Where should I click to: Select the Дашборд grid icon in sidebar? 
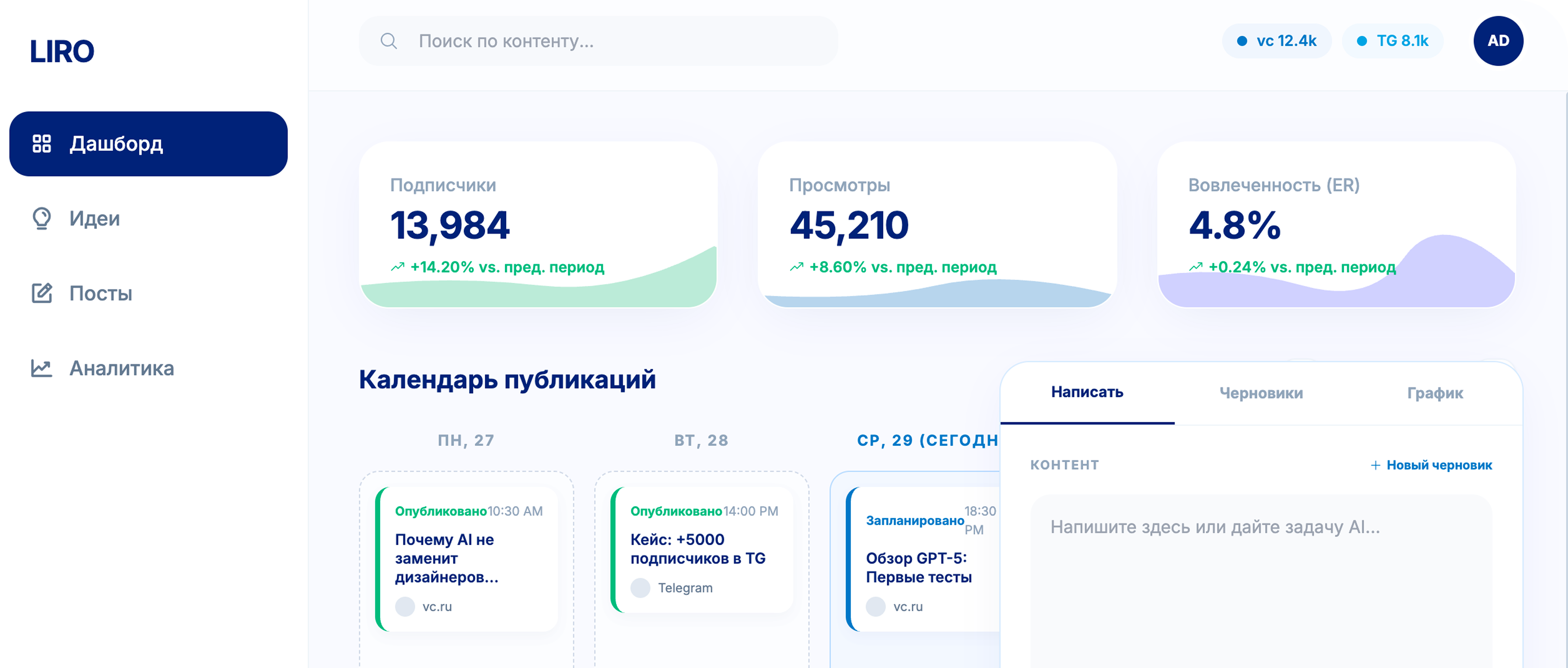pos(42,143)
